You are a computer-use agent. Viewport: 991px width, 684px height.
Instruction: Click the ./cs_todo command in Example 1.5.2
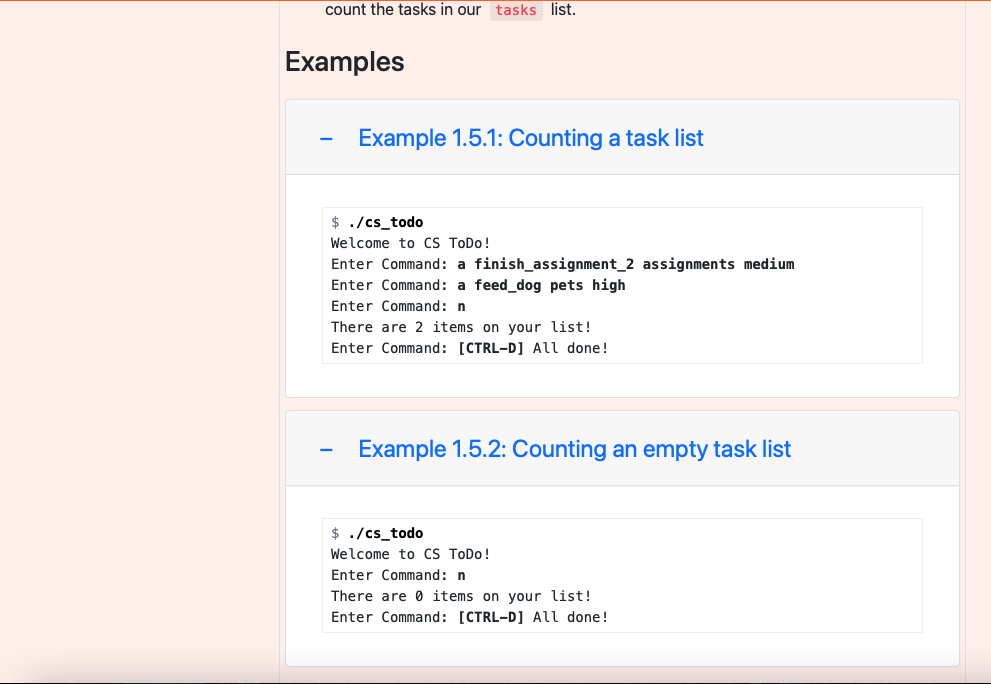tap(386, 533)
